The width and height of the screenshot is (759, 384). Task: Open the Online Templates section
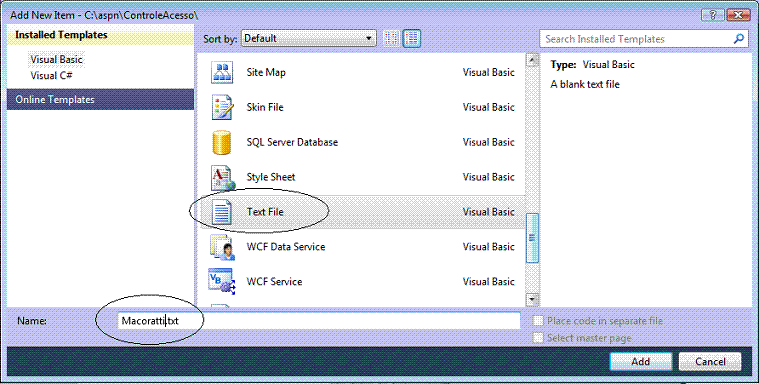[x=100, y=99]
